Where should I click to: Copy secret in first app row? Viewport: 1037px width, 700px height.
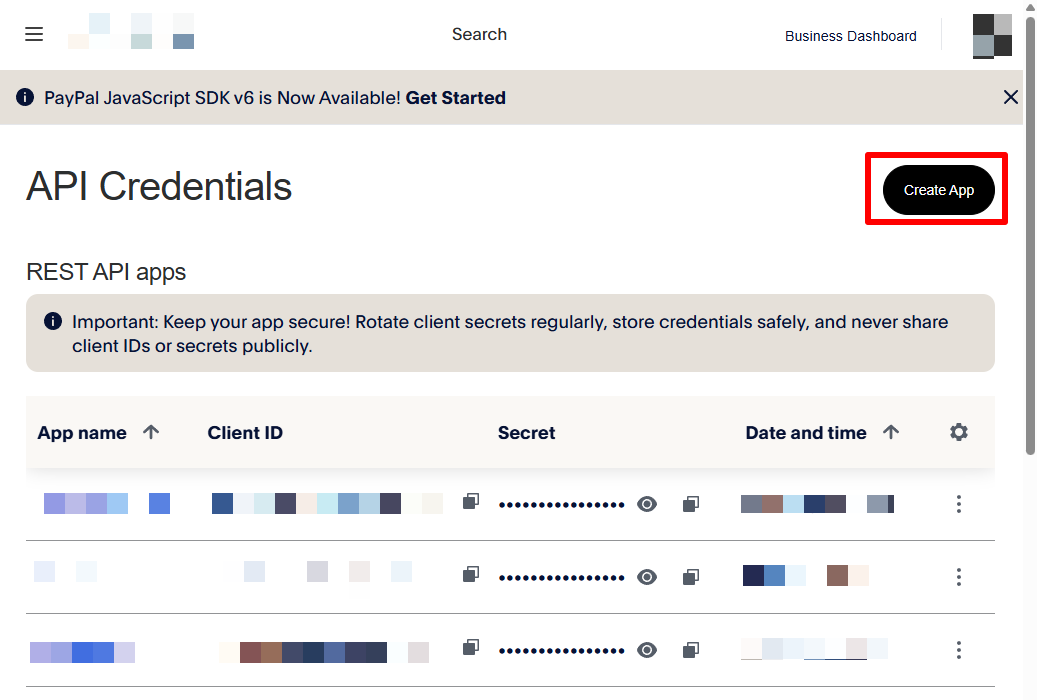coord(690,504)
